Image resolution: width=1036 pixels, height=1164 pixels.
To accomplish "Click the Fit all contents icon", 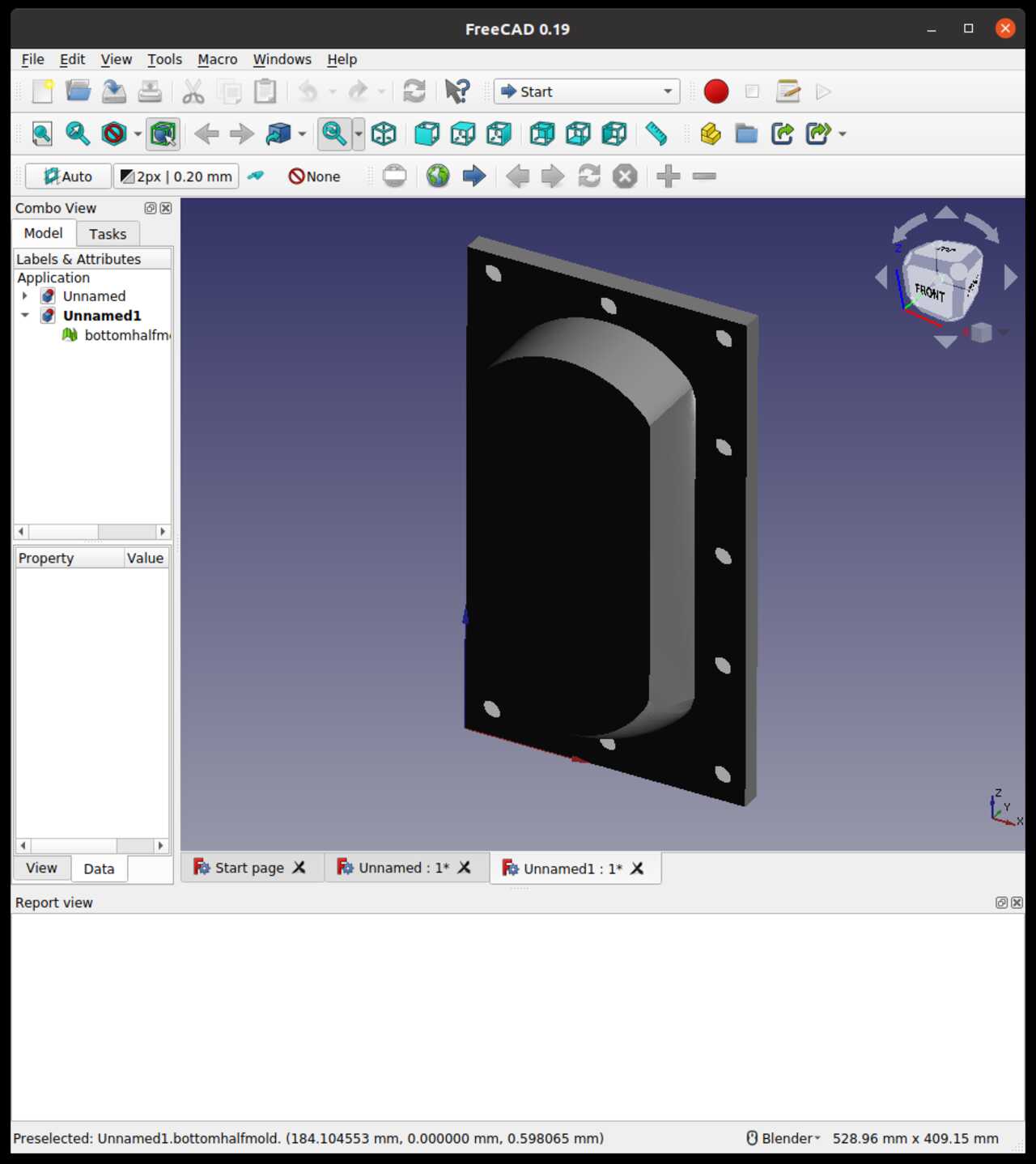I will point(42,134).
